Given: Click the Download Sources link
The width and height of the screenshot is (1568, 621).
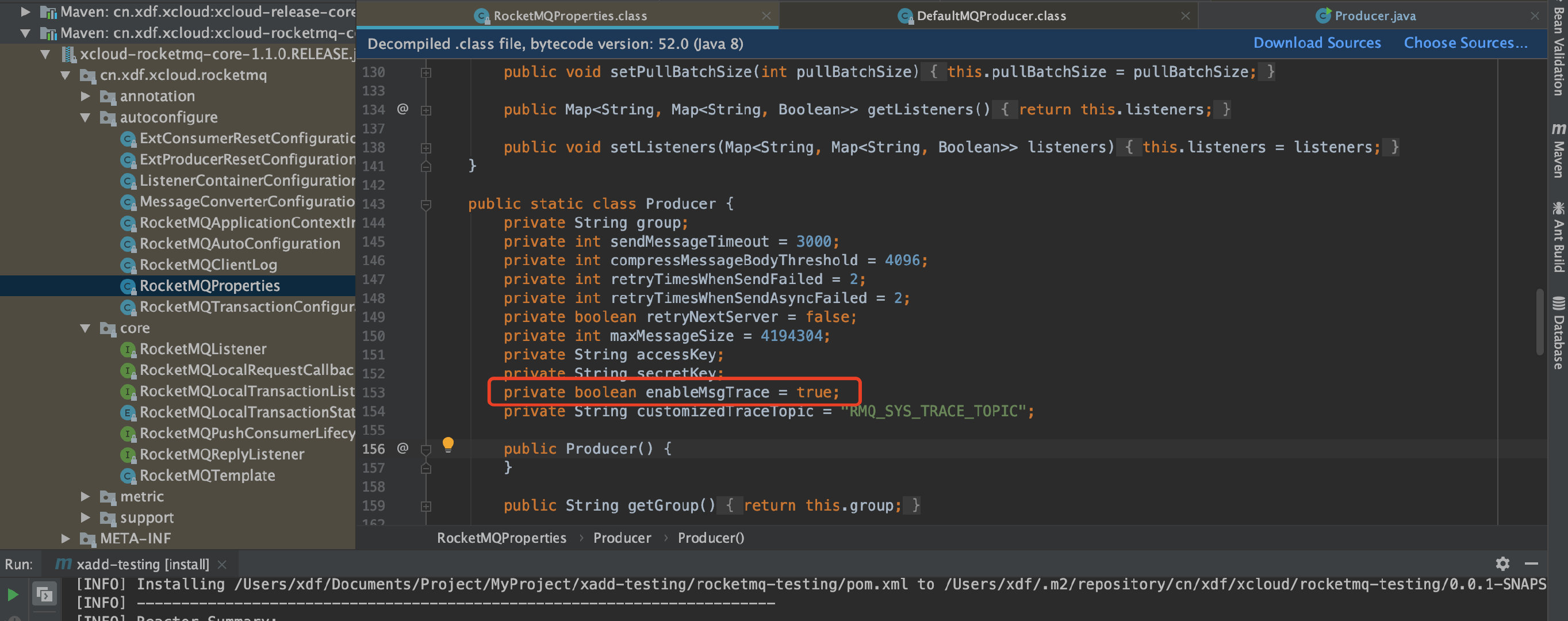Looking at the screenshot, I should pos(1317,43).
